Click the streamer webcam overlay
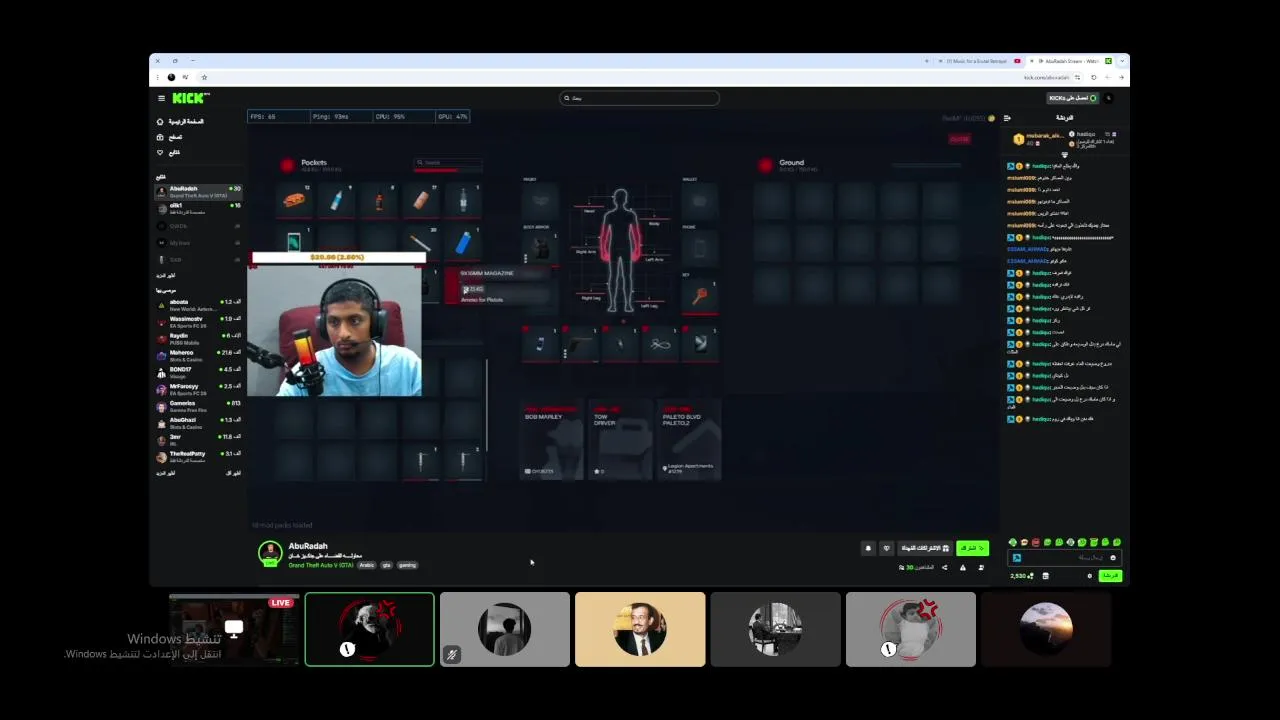Screen dimensions: 1280x720 (335, 330)
